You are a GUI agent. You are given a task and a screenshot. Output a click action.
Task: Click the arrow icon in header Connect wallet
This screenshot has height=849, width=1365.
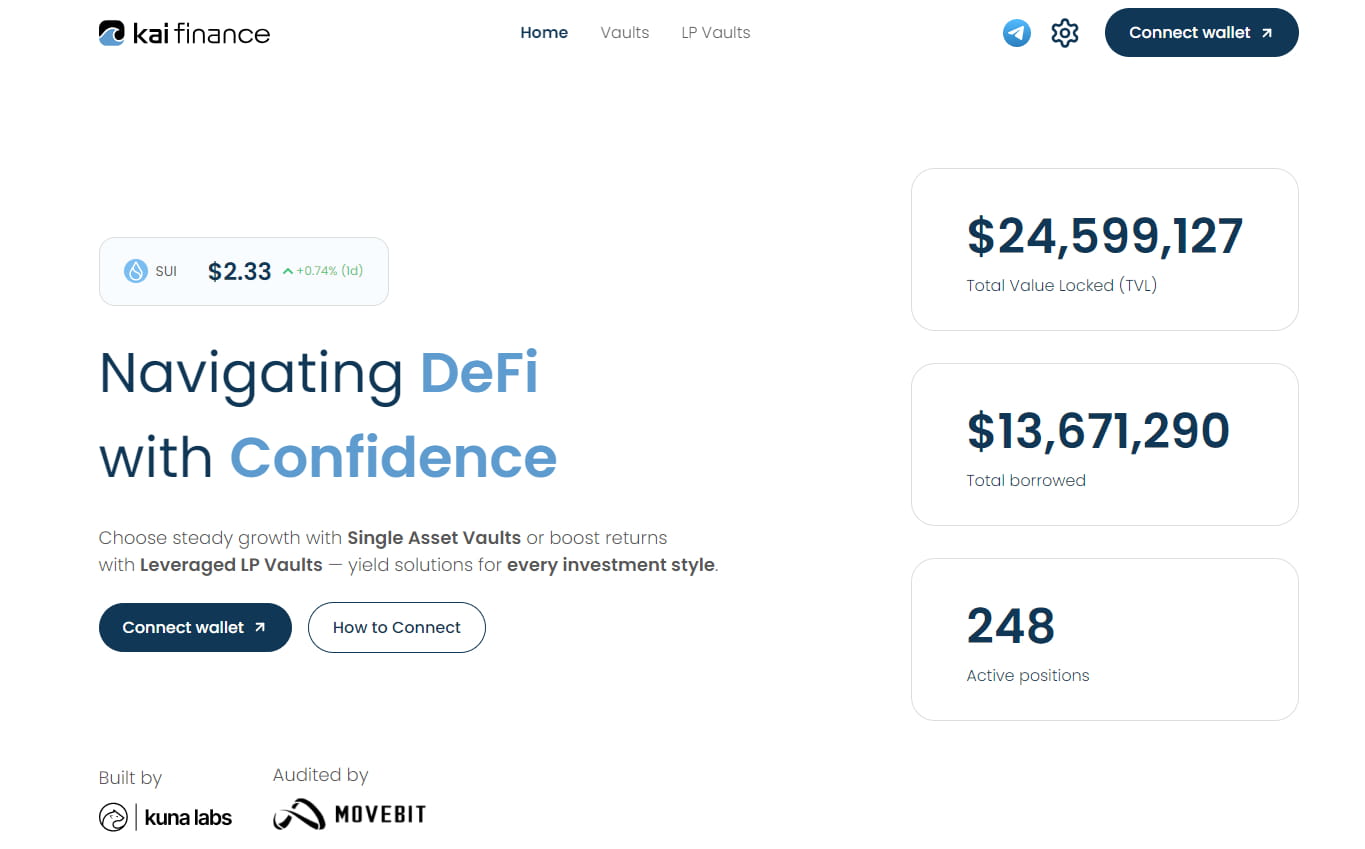pos(1267,33)
